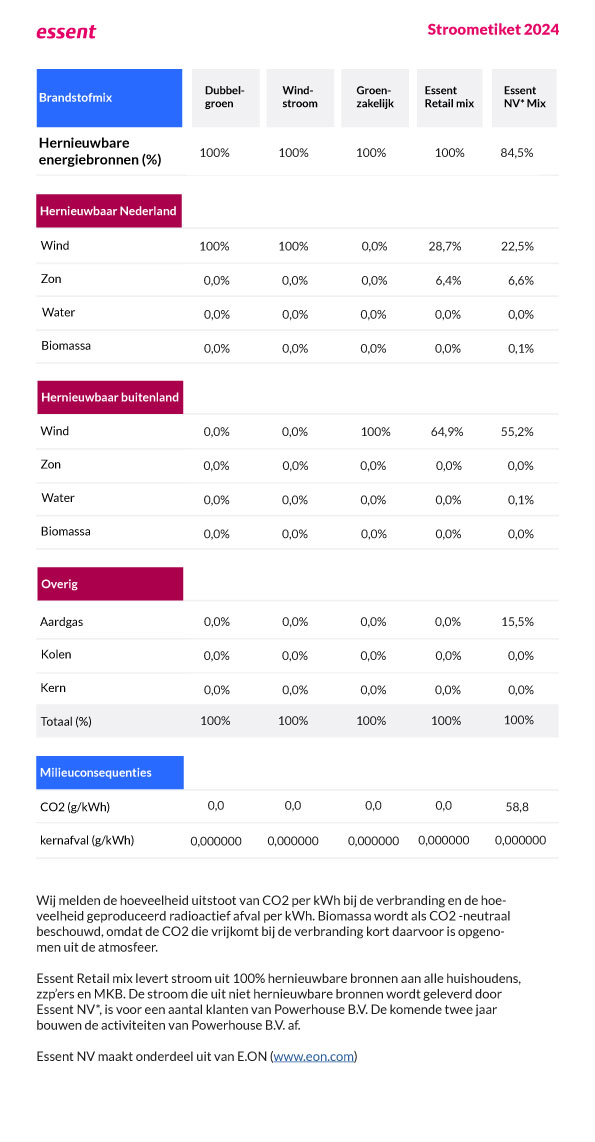
Task: Click the Stroometiket 2024 title
Action: pos(493,29)
